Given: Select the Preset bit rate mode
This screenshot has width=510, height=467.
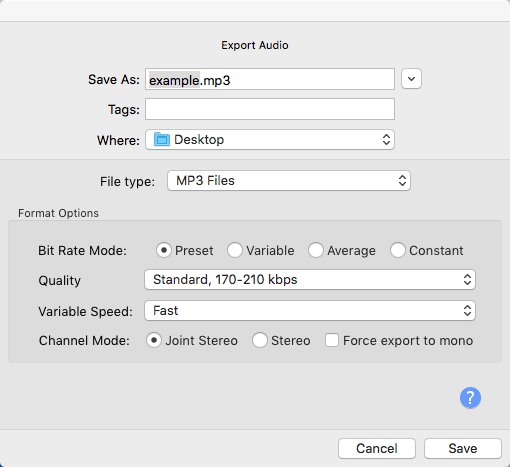Looking at the screenshot, I should (x=164, y=250).
